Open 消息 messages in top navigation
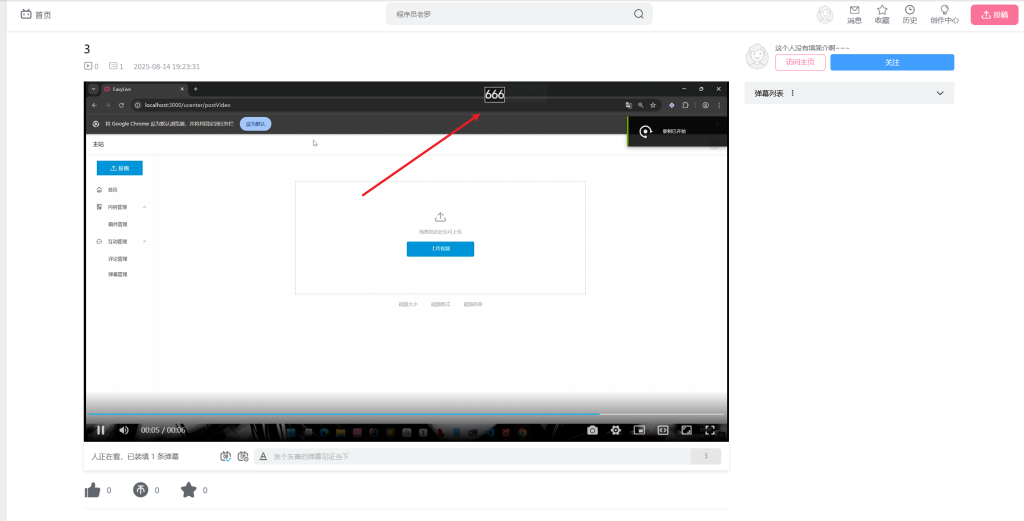1024x521 pixels. 854,14
